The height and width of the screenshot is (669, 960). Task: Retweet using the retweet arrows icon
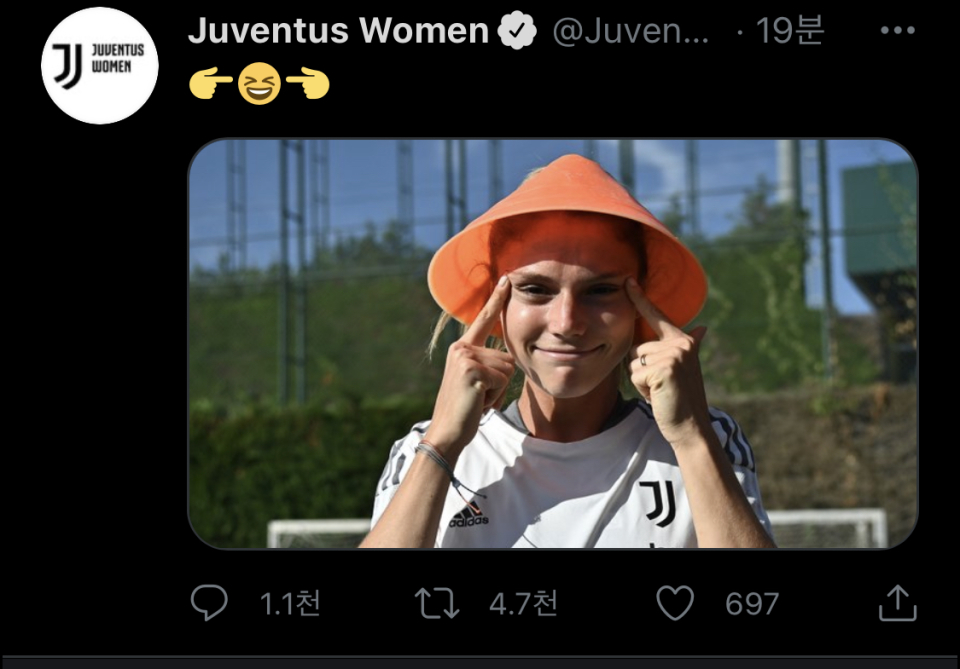[x=437, y=603]
